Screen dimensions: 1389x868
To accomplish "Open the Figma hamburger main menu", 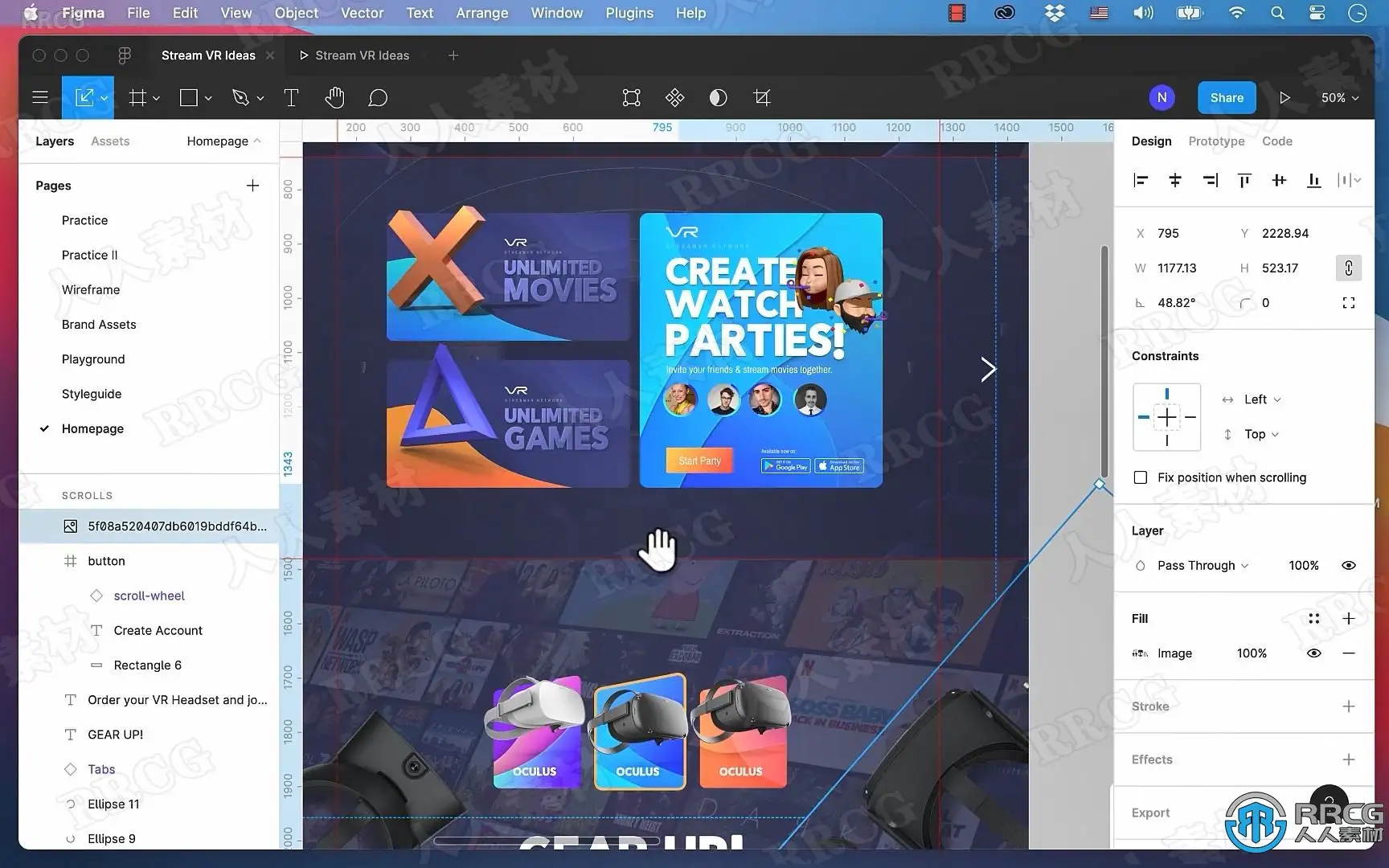I will pyautogui.click(x=40, y=98).
